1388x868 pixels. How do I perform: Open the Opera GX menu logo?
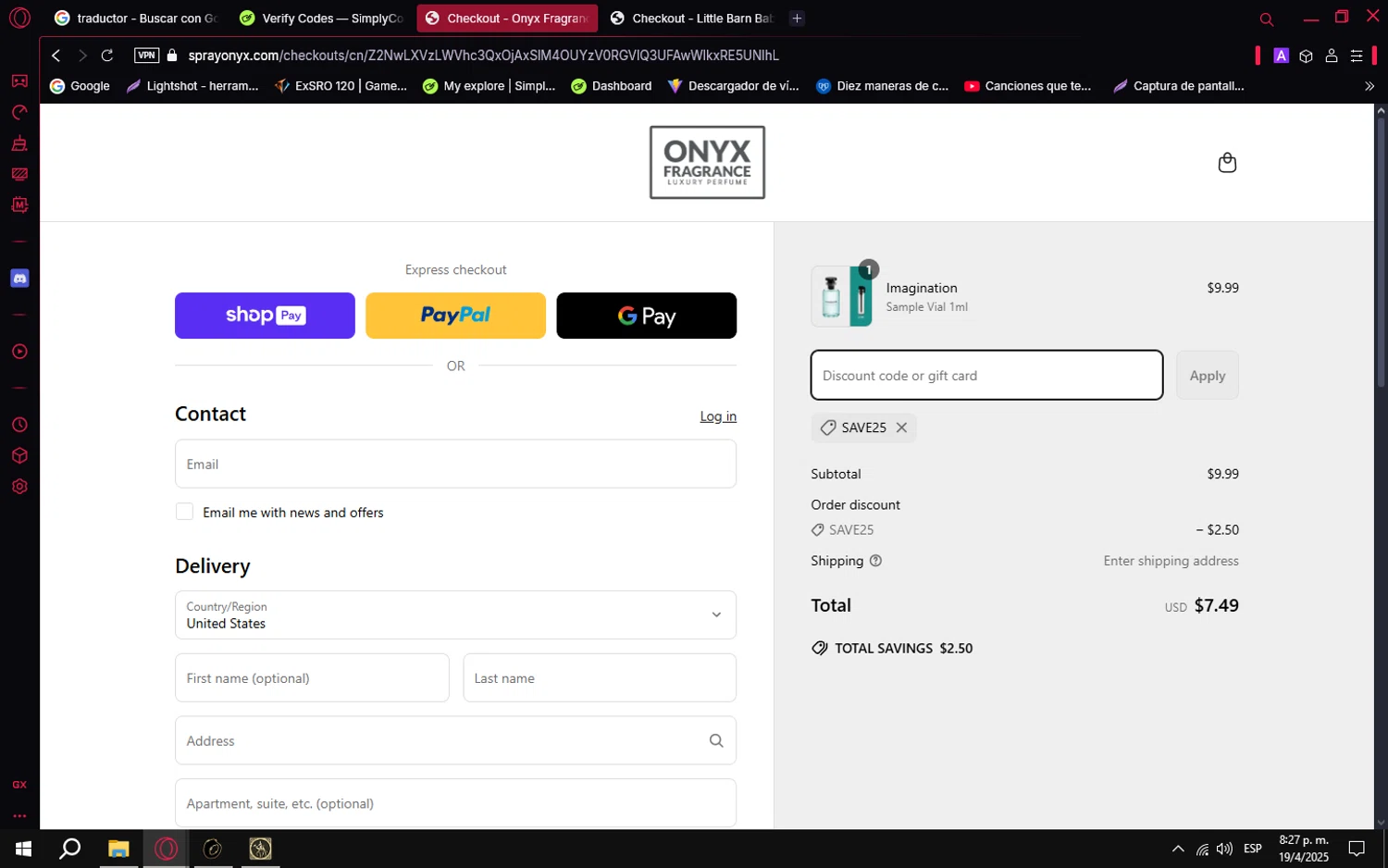point(19,18)
